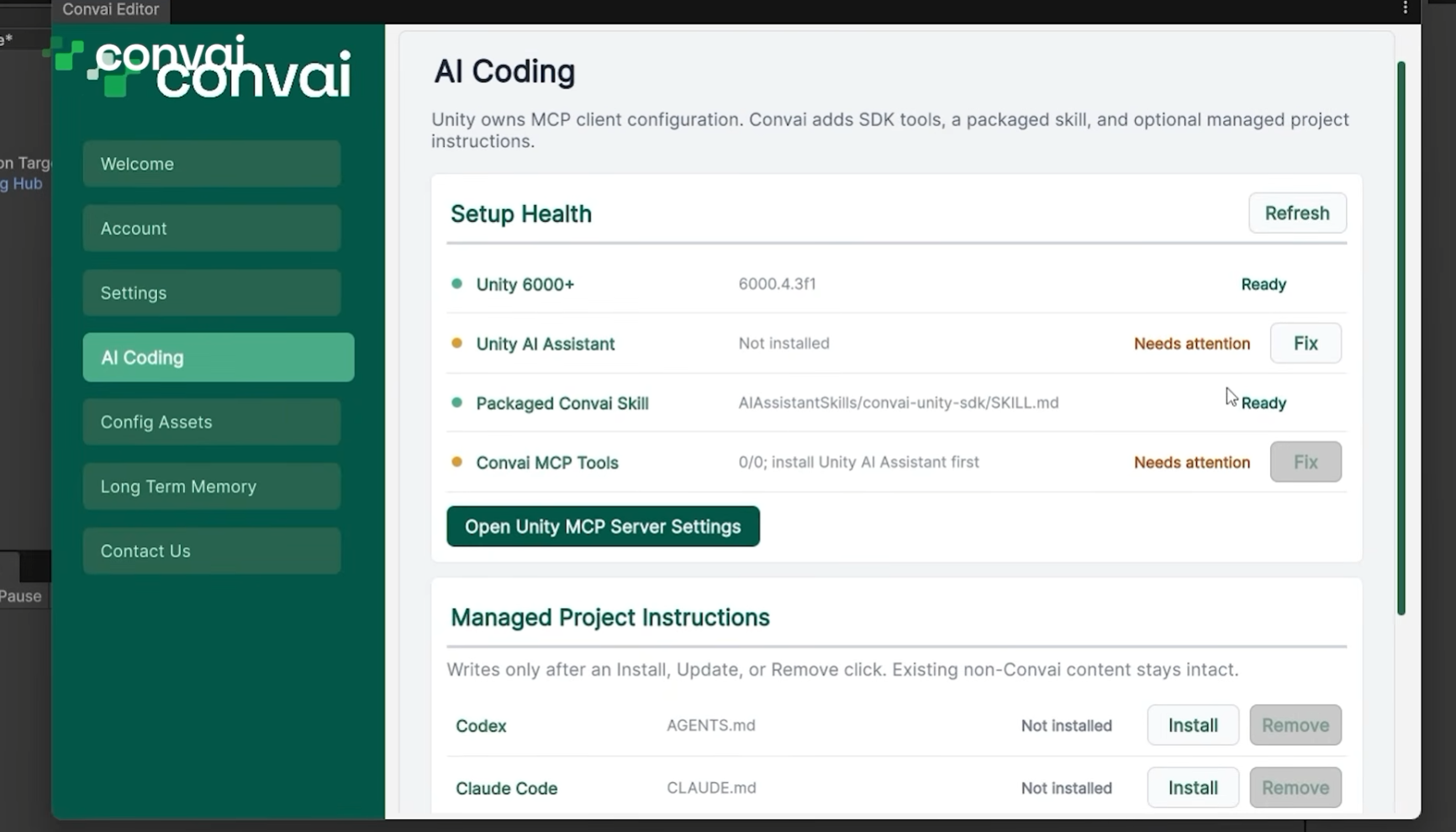Click Ready status for Packaged Convai Skill
Viewport: 1456px width, 832px height.
point(1263,403)
